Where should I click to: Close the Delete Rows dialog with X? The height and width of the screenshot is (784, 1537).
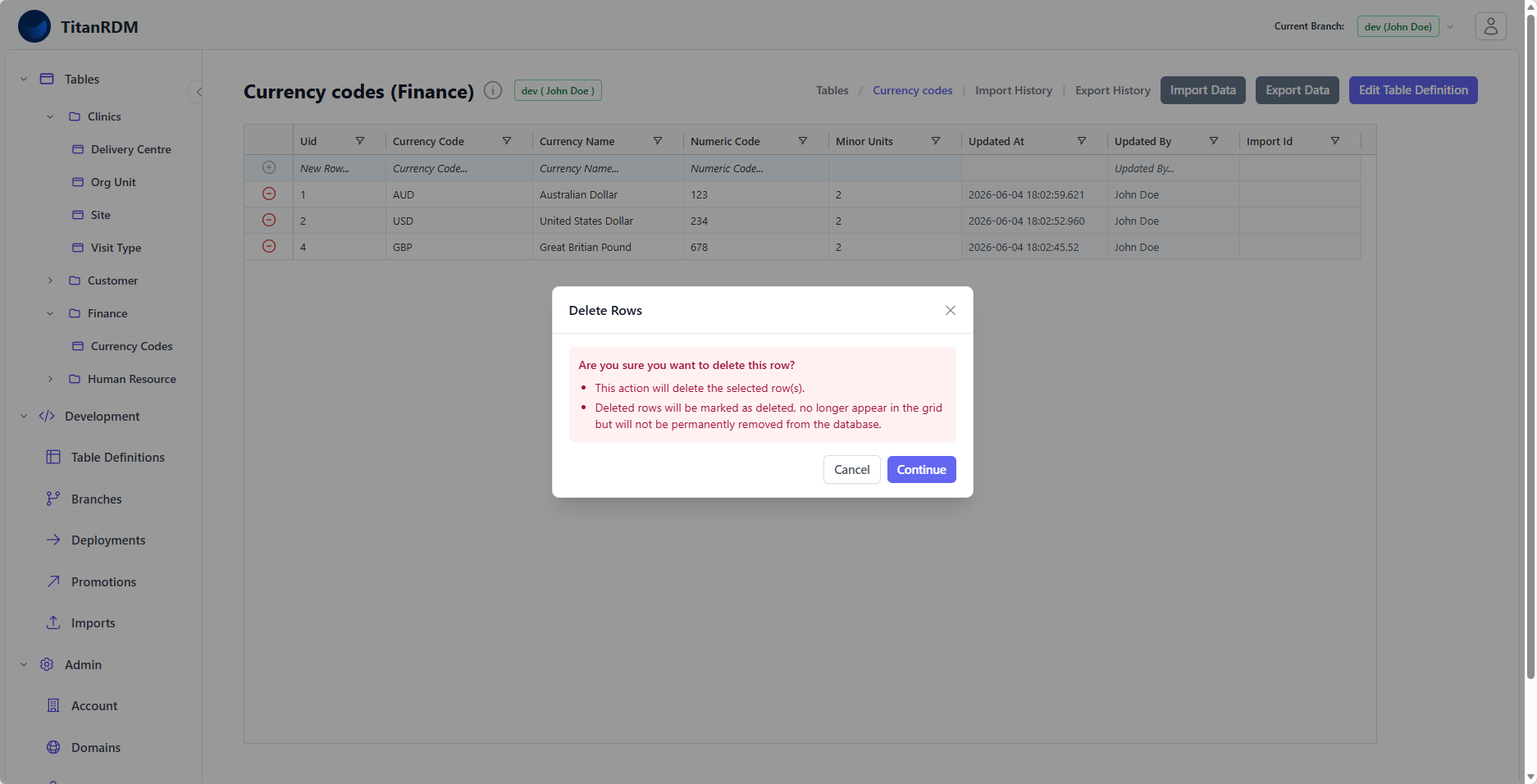point(951,310)
